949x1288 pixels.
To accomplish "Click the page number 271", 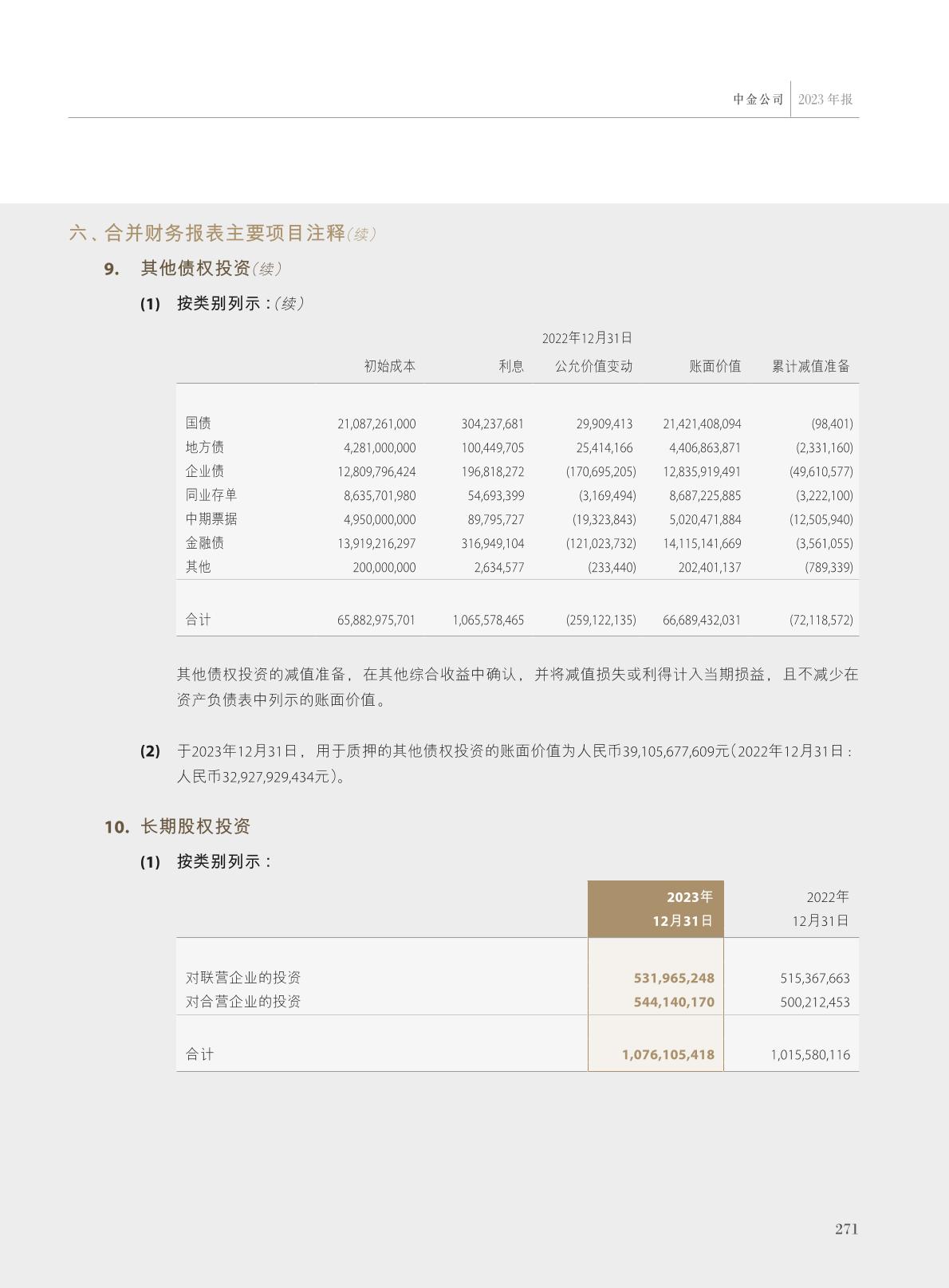I will pyautogui.click(x=846, y=1229).
